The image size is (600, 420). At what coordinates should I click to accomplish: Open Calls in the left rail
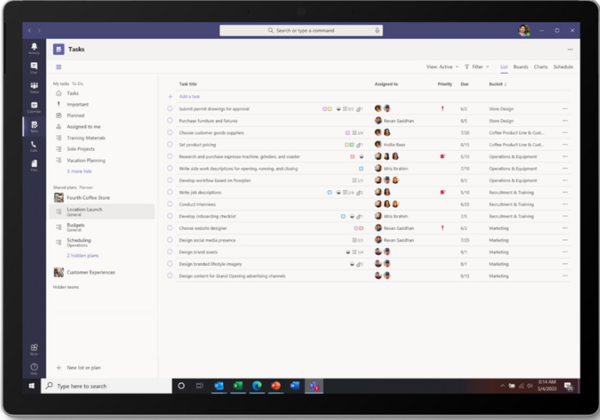coord(34,146)
